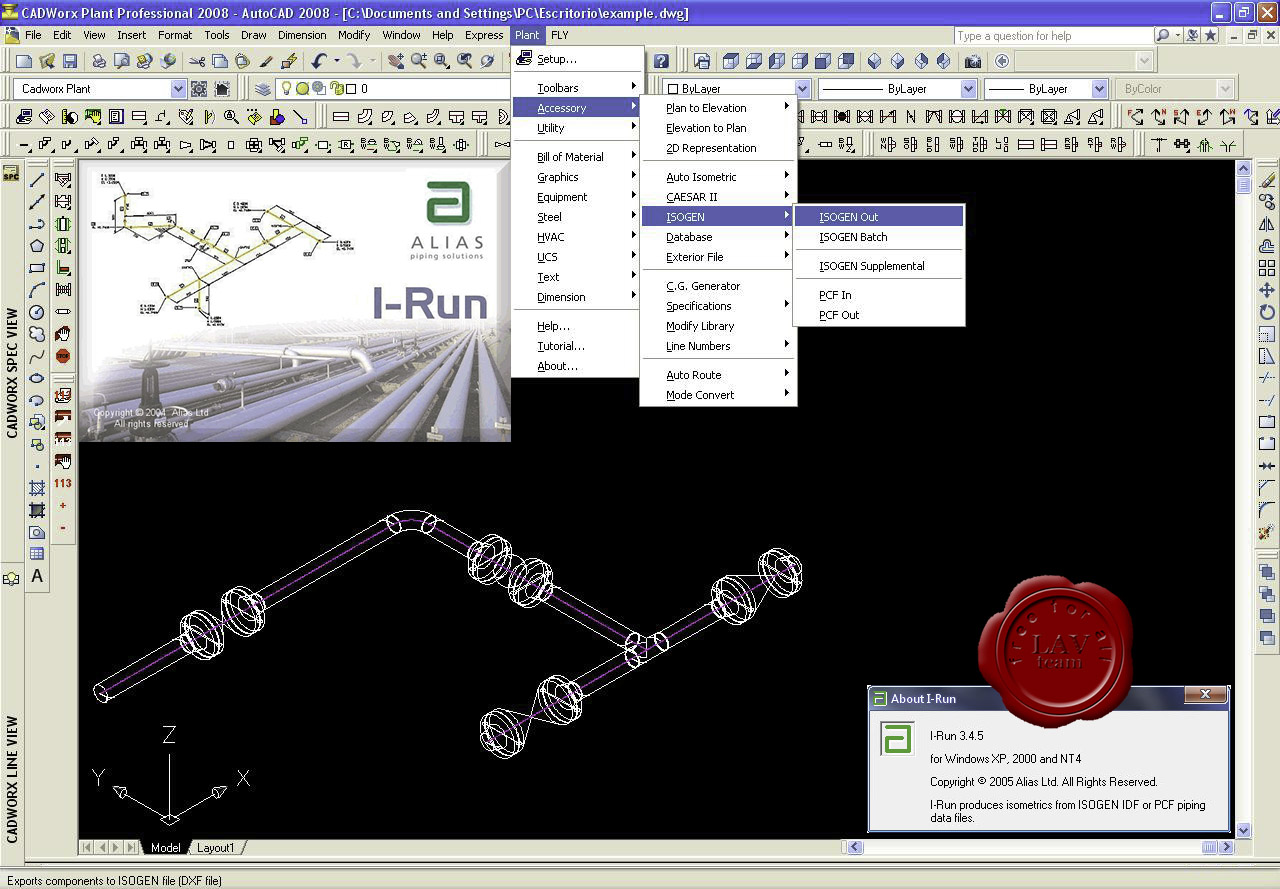Open the Express menu

click(484, 35)
